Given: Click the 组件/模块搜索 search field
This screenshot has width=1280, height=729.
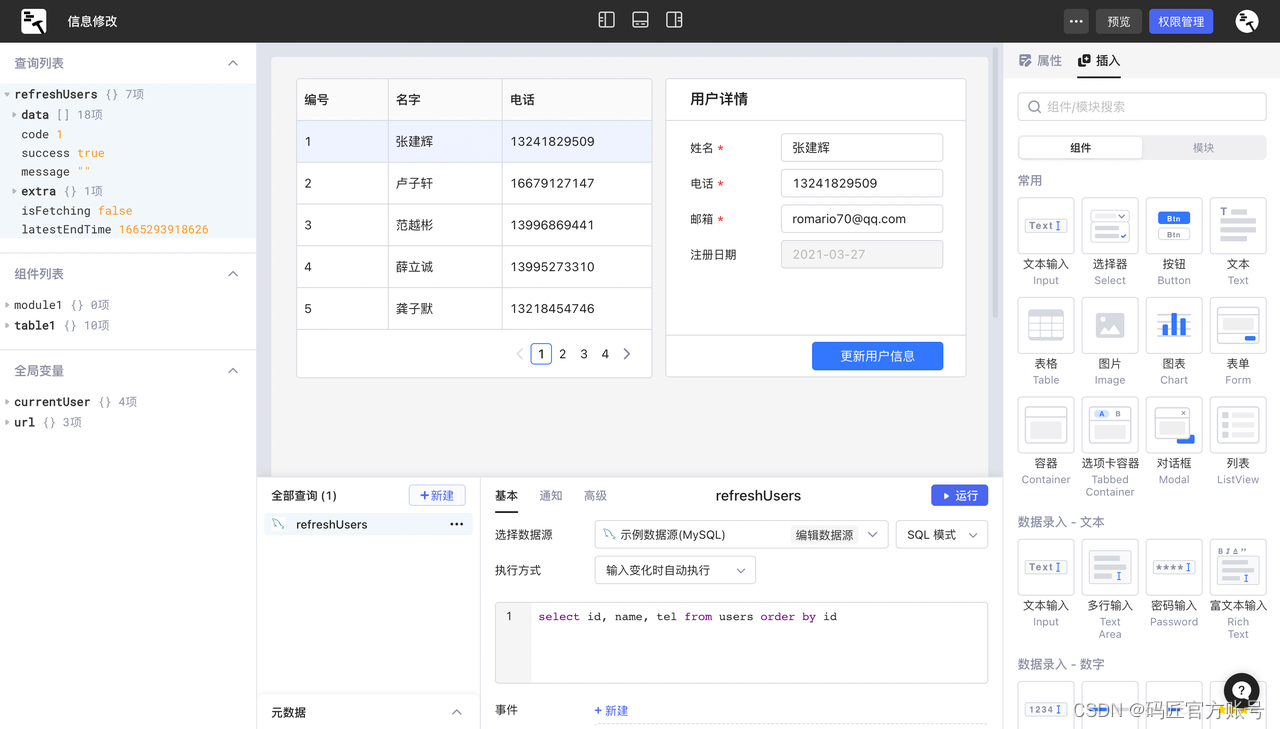Looking at the screenshot, I should pyautogui.click(x=1142, y=106).
